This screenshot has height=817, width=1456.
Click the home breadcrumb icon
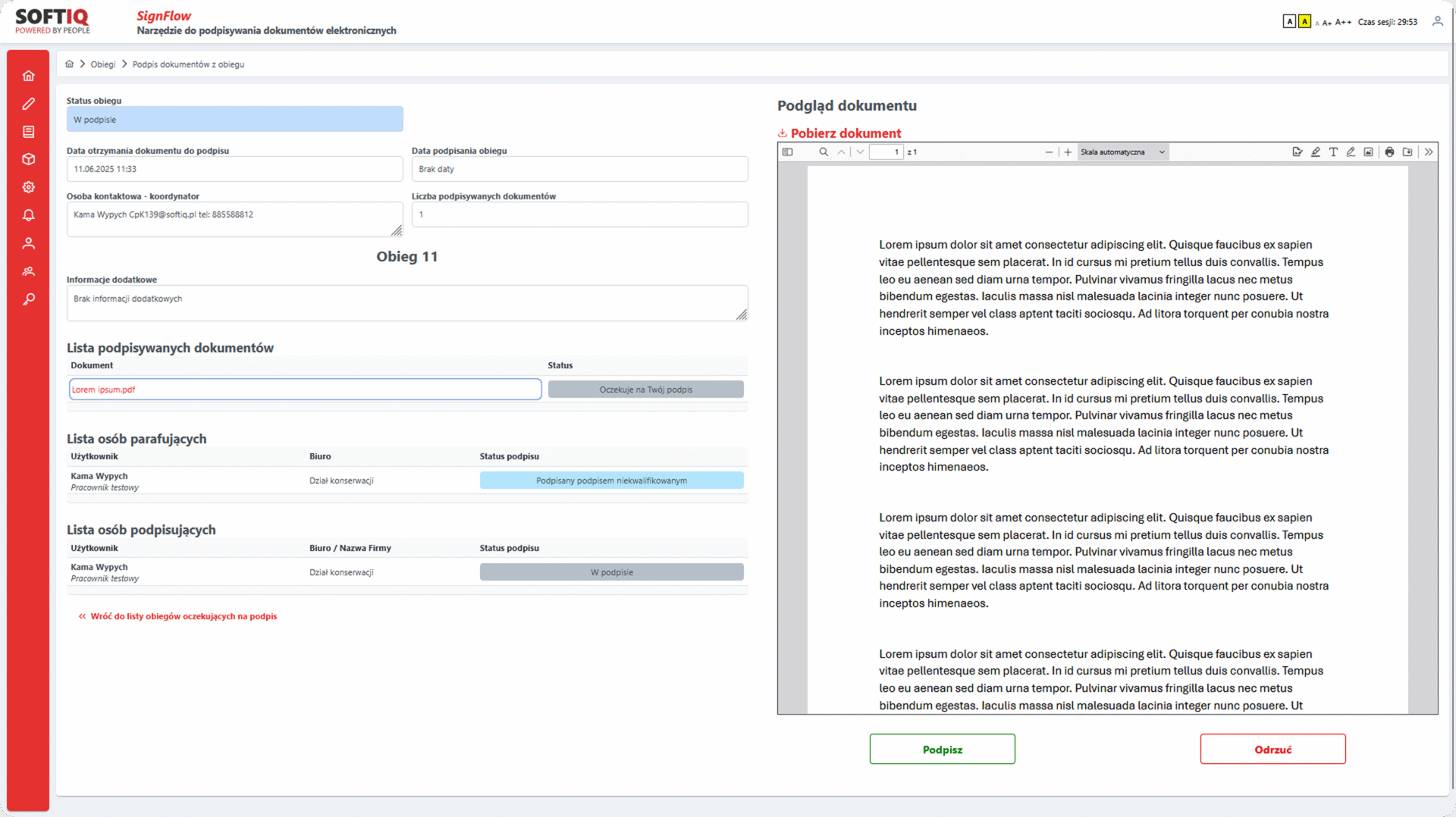[x=70, y=64]
